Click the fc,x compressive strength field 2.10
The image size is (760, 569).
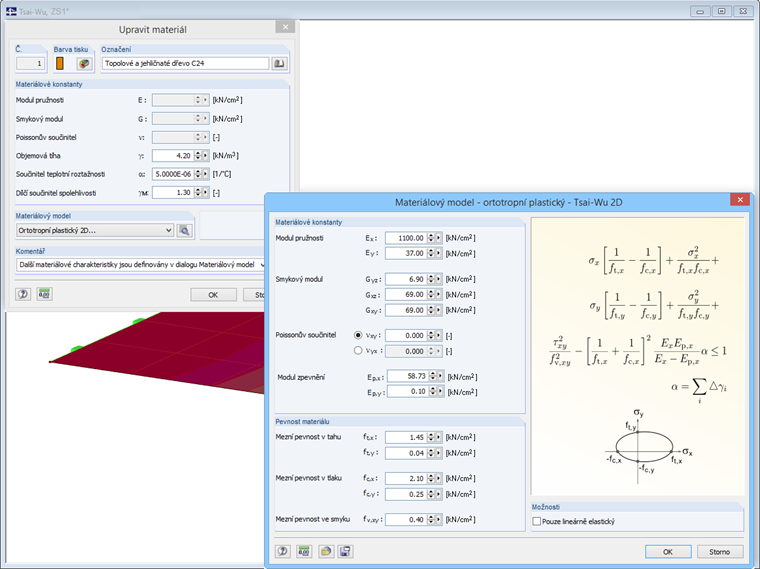406,478
